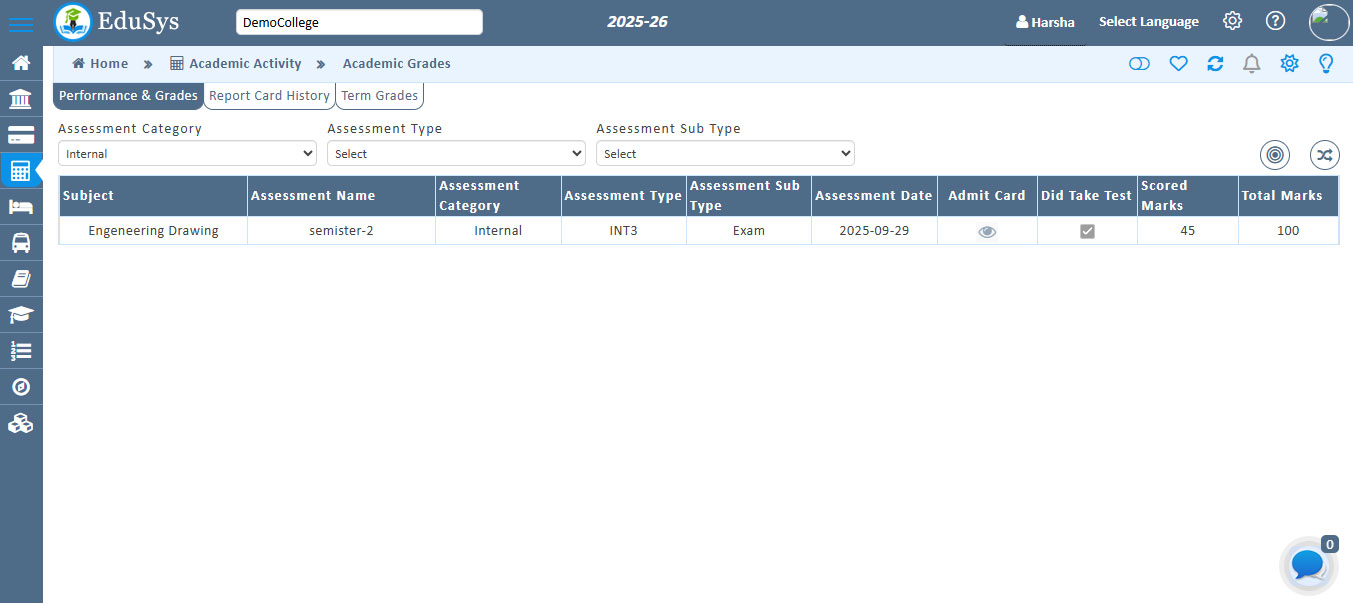
Task: Expand the Assessment Type select menu
Action: pos(456,153)
